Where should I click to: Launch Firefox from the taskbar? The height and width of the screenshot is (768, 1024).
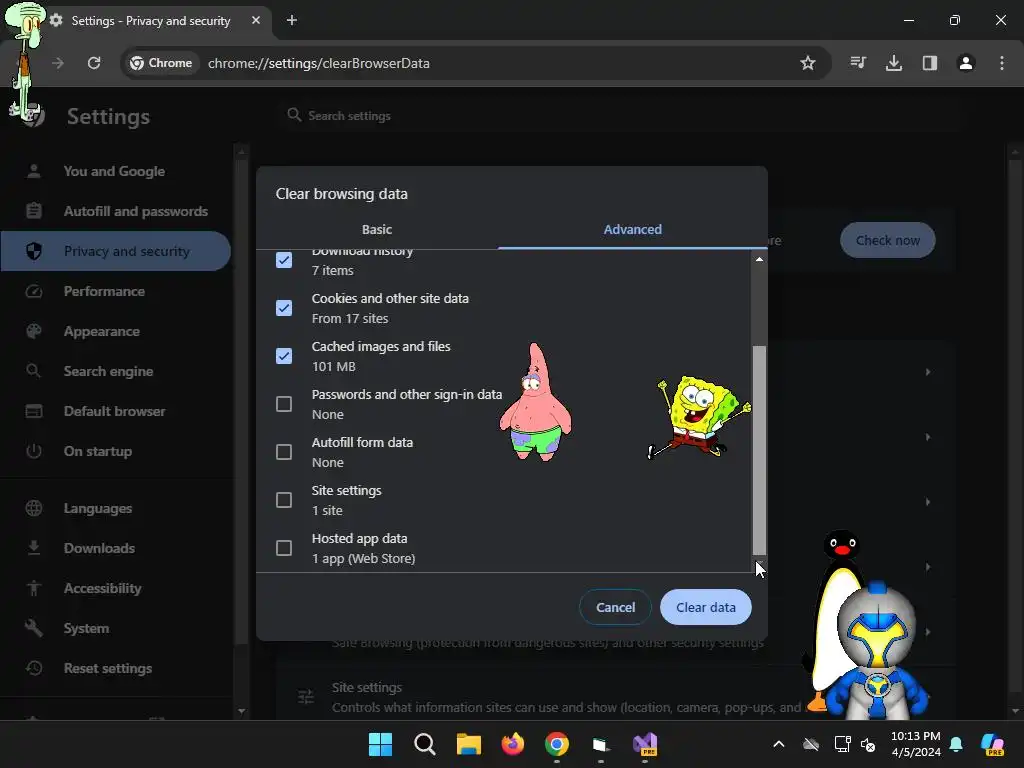(513, 744)
